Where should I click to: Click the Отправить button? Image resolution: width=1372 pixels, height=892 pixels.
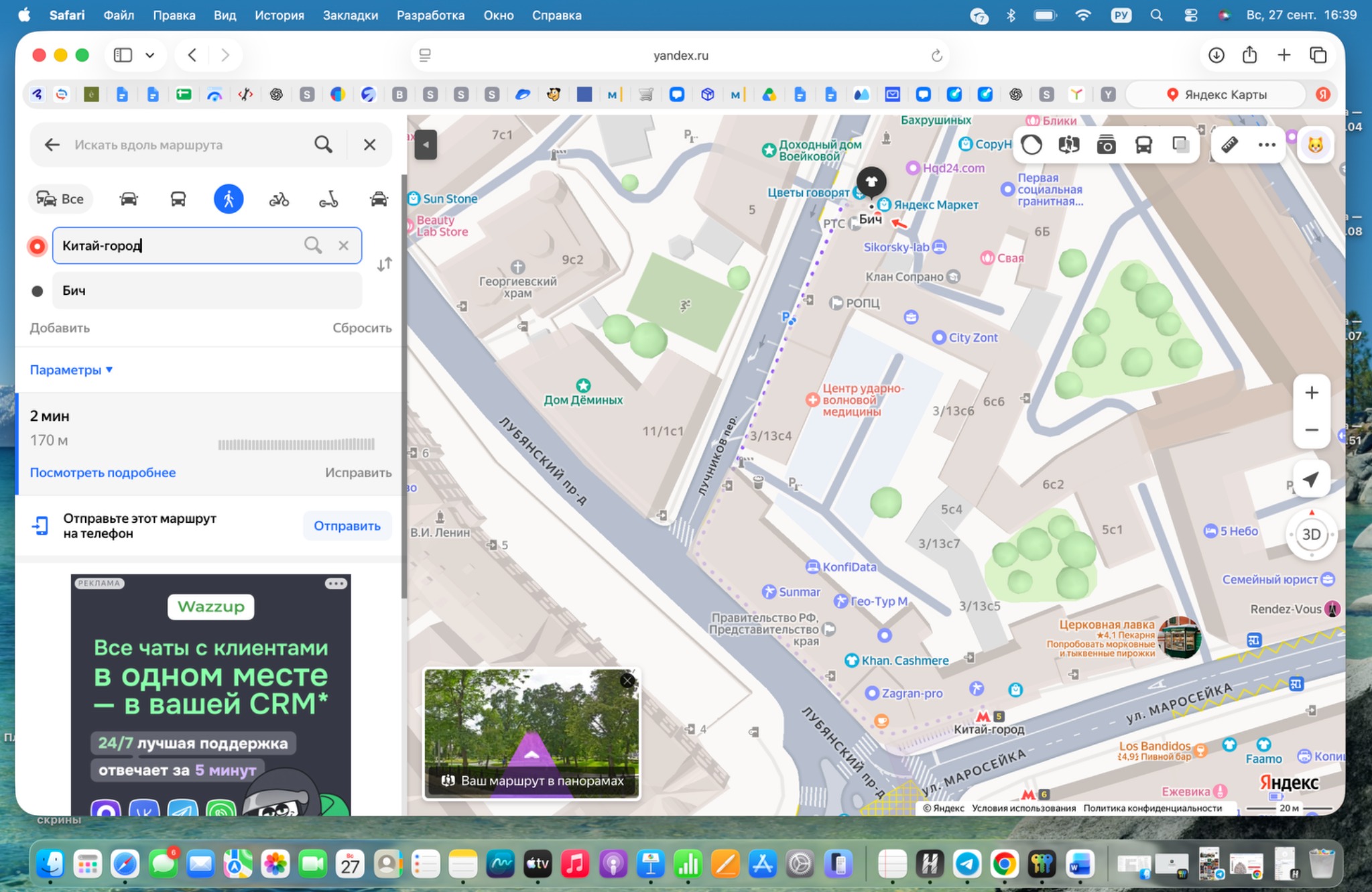(347, 526)
